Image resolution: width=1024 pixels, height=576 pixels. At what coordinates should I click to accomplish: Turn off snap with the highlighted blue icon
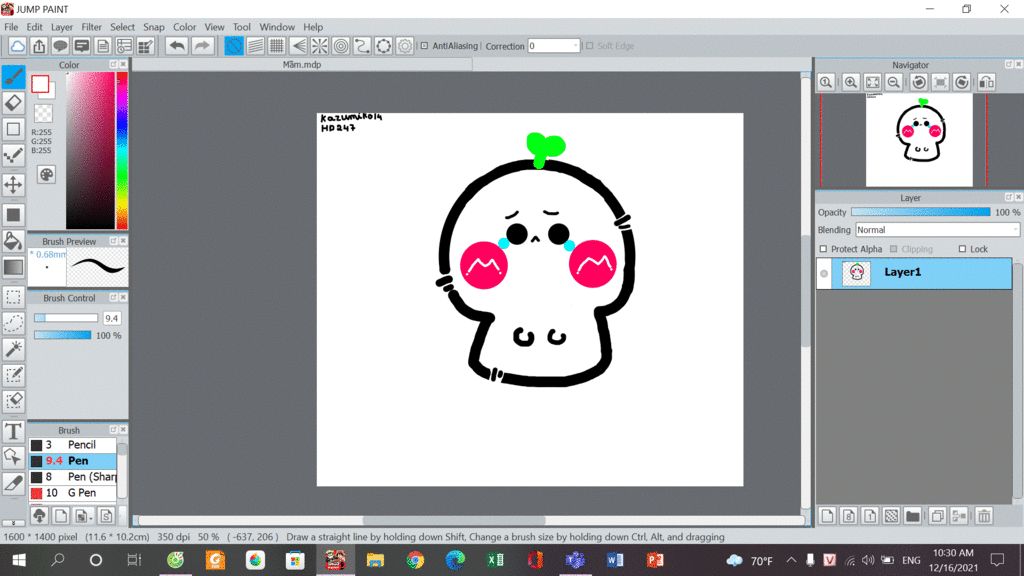pyautogui.click(x=234, y=46)
